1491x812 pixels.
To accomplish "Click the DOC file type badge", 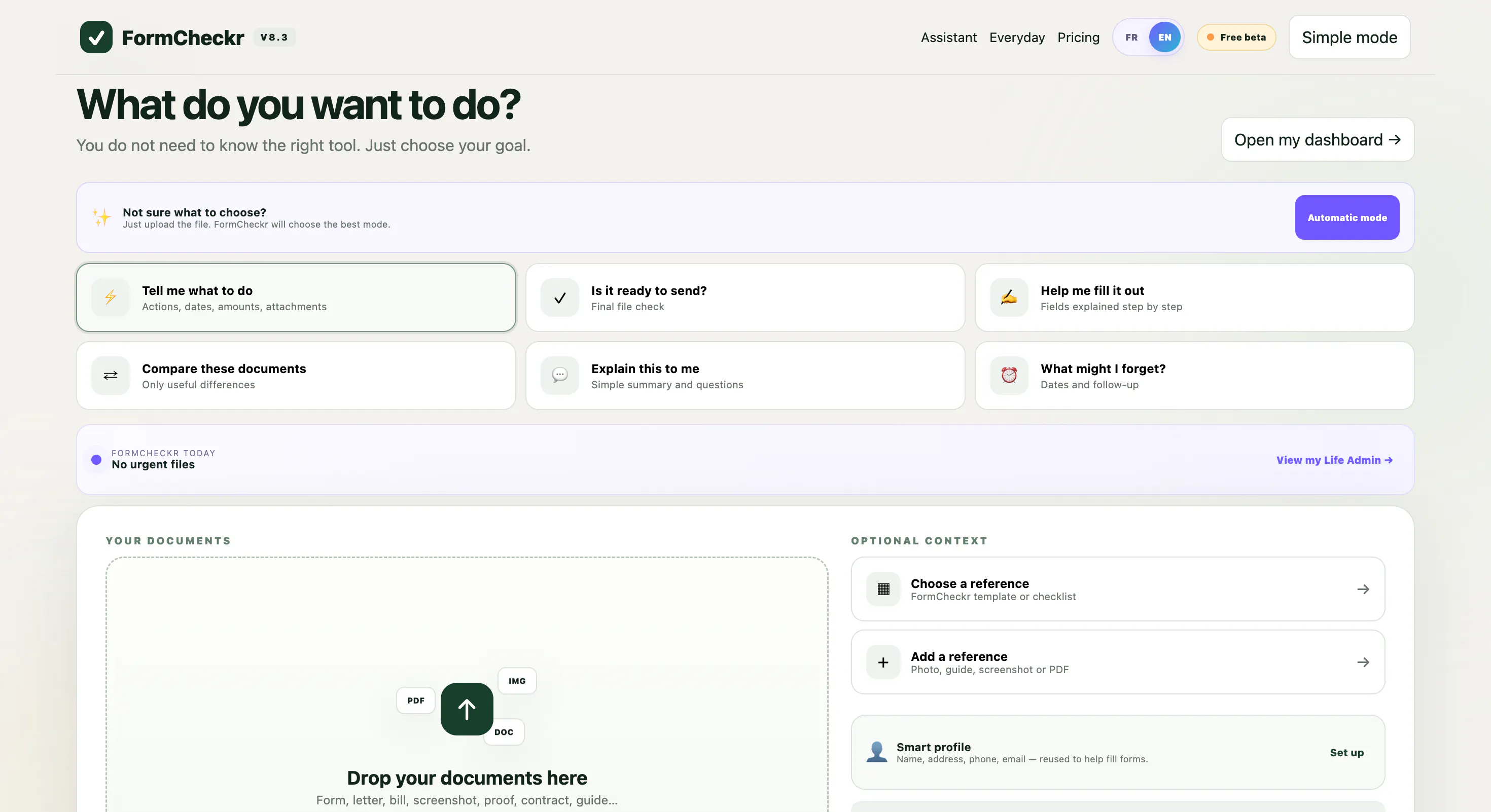I will click(x=504, y=731).
